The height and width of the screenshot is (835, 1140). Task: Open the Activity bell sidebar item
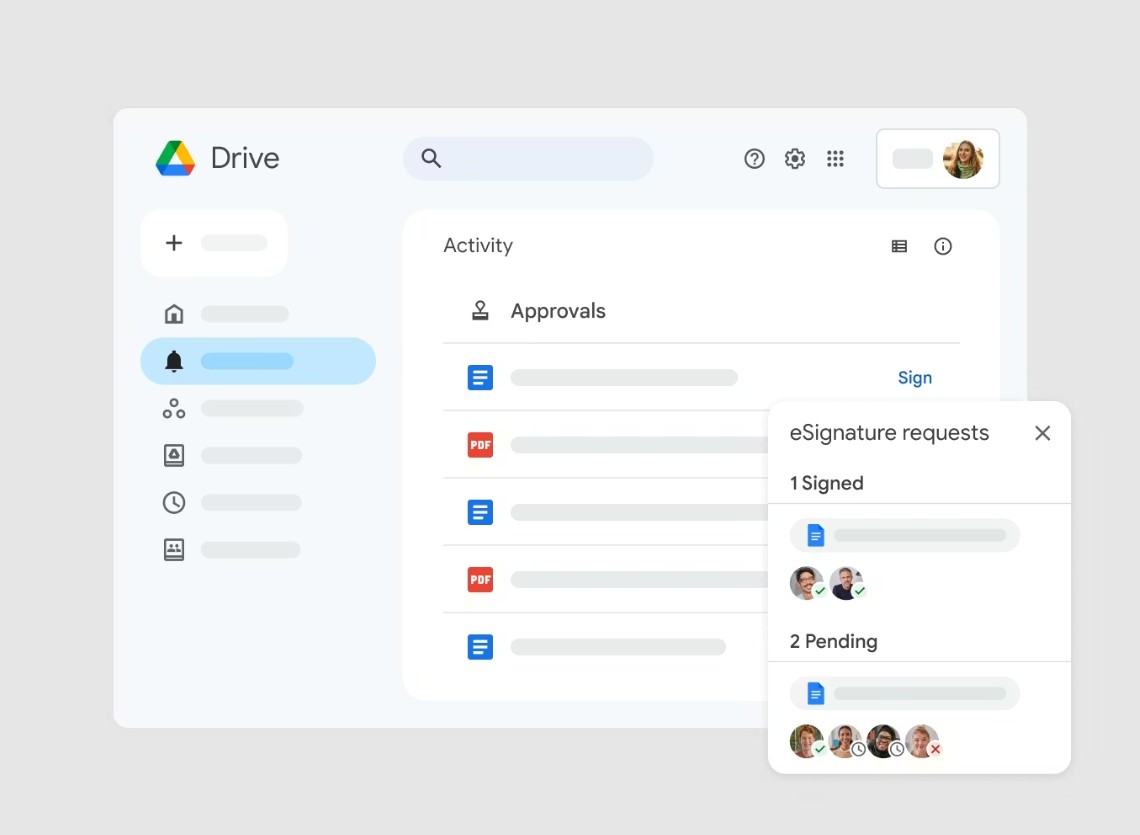click(x=257, y=361)
